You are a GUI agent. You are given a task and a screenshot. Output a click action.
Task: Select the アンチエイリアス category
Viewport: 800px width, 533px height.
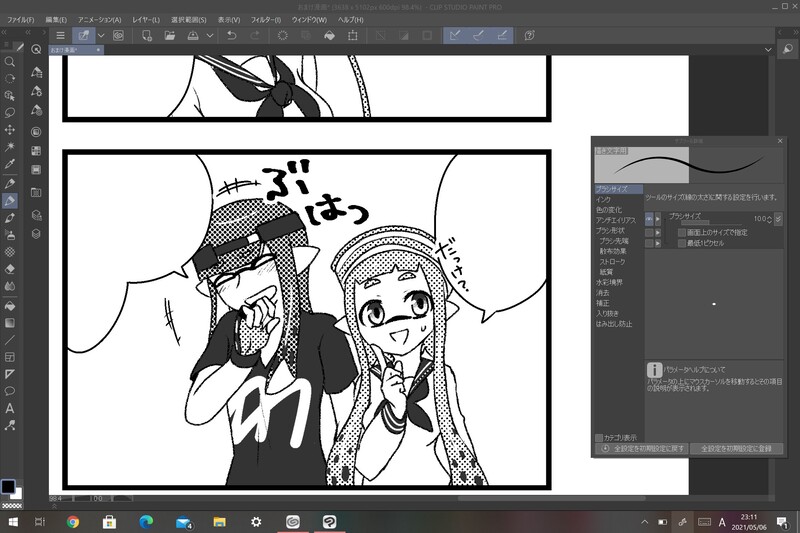[x=618, y=220]
